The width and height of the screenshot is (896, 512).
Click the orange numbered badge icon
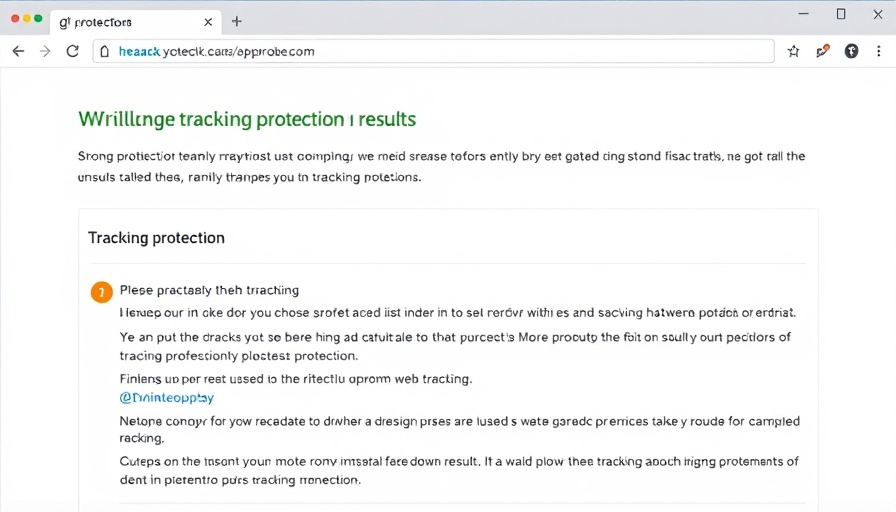101,292
